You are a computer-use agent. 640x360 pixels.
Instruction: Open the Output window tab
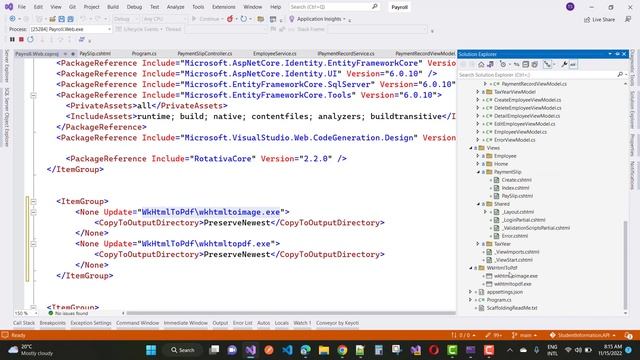(220, 323)
